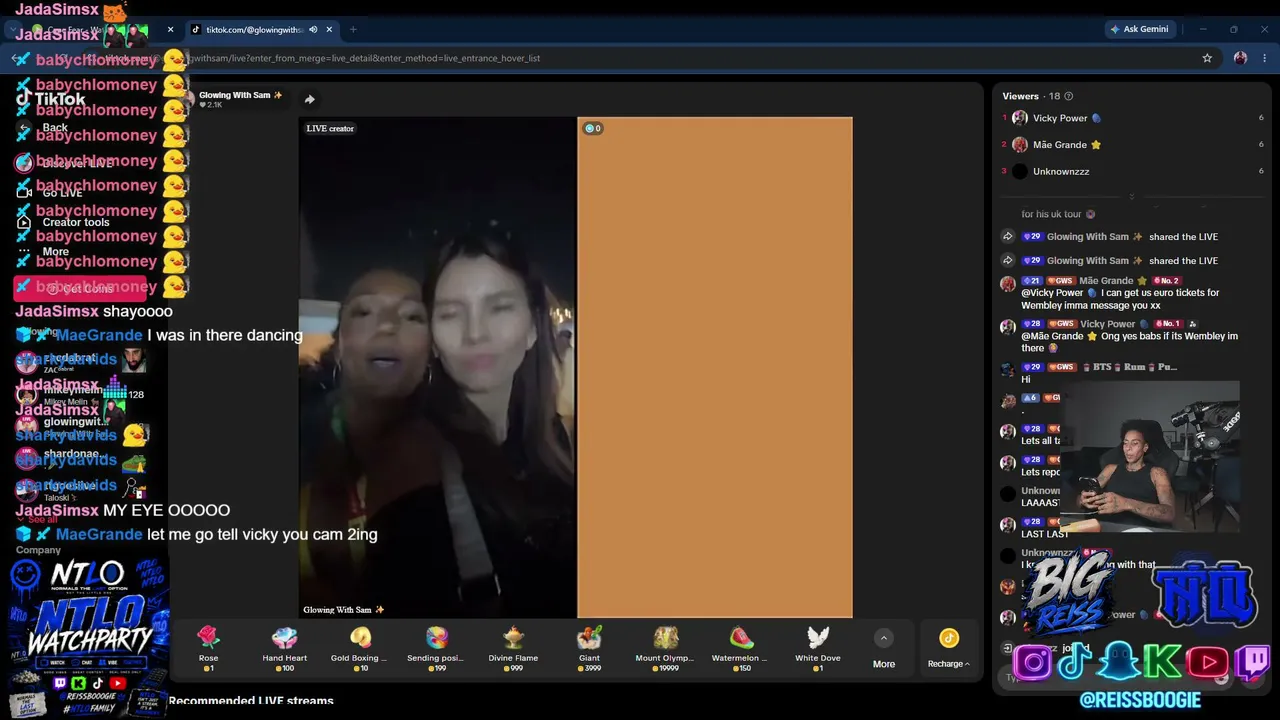Click the 'More' label in gift bar

pyautogui.click(x=883, y=664)
